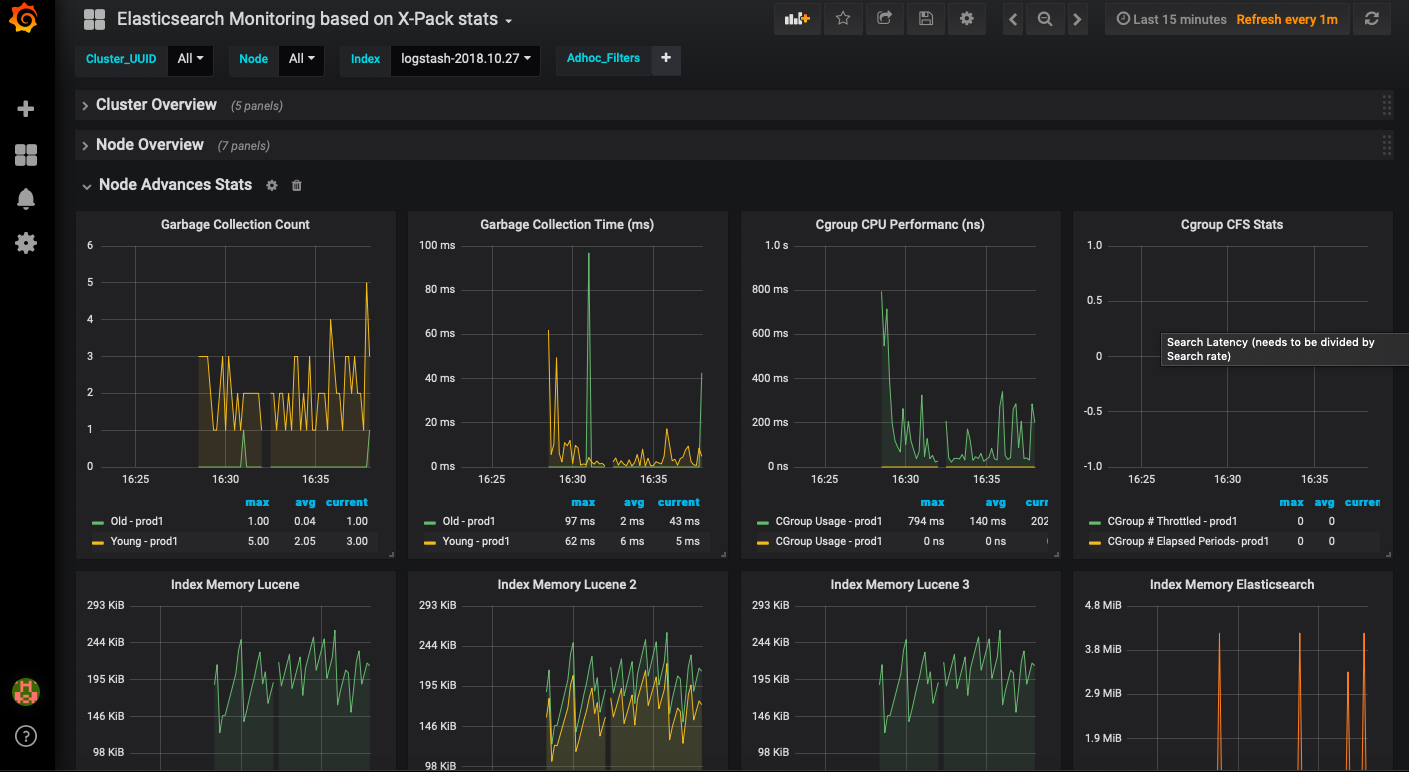Image resolution: width=1409 pixels, height=772 pixels.
Task: Click the yellow Young - prod1 legend color swatch
Action: coord(98,541)
